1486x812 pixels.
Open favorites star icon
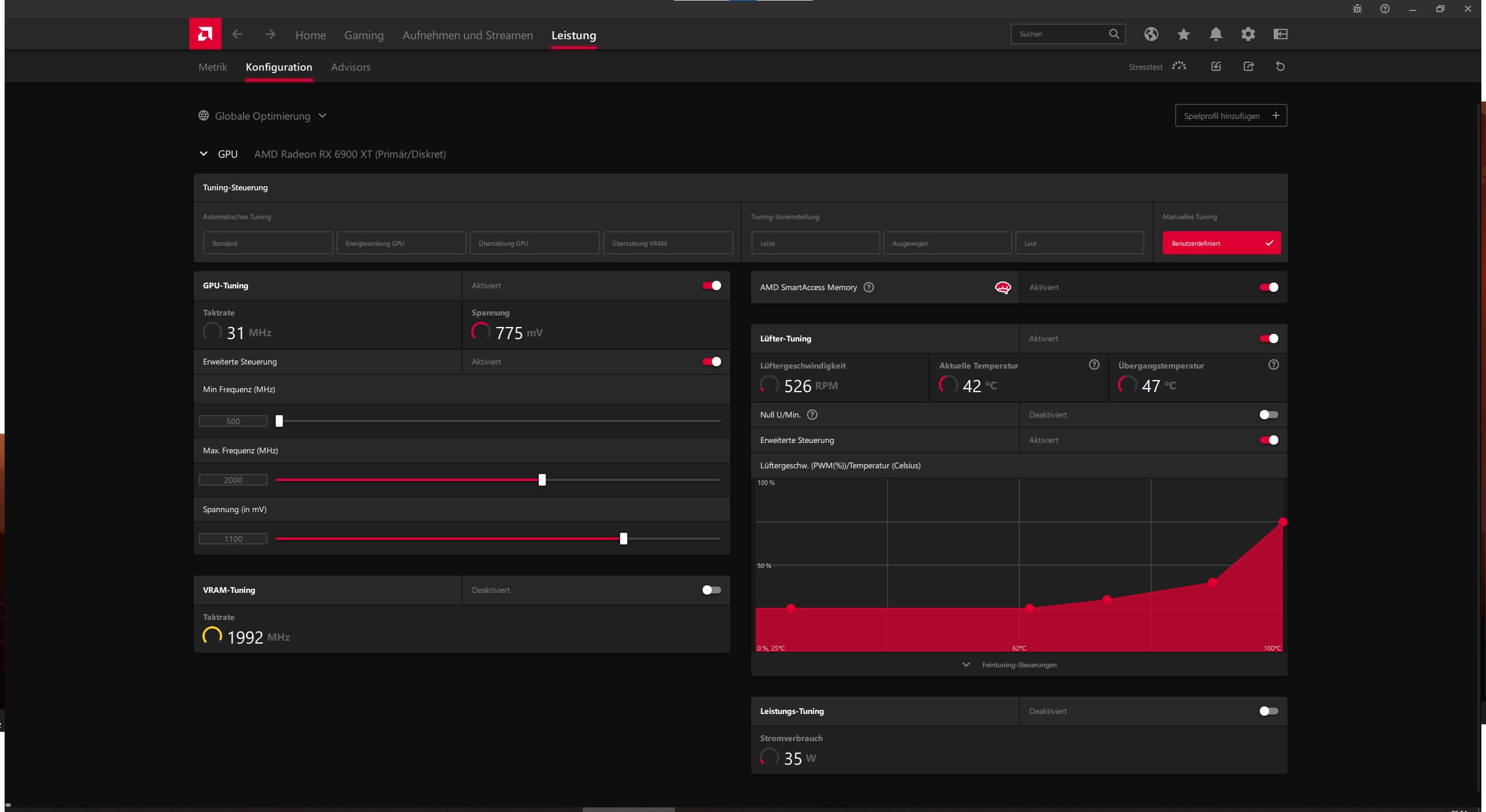click(x=1183, y=34)
